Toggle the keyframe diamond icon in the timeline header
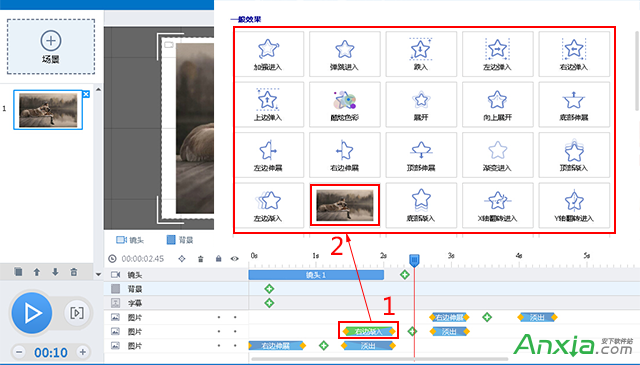Screen dimensions: 640x365 pos(182,259)
